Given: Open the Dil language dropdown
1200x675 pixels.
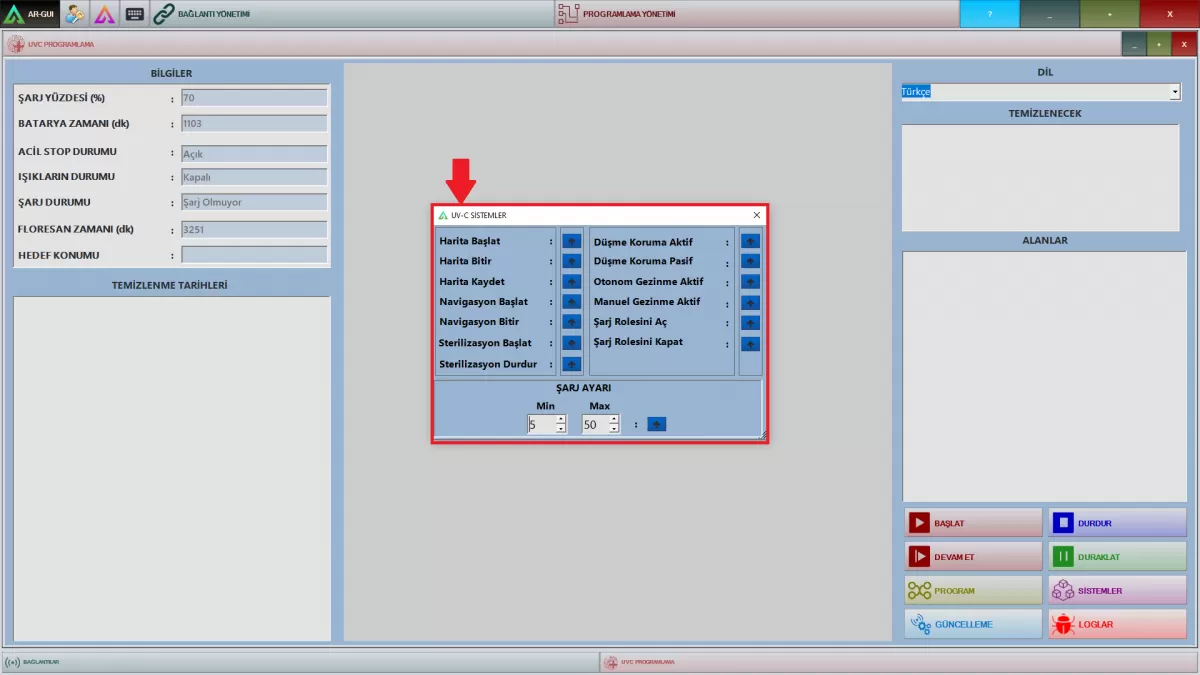Looking at the screenshot, I should pyautogui.click(x=1174, y=92).
